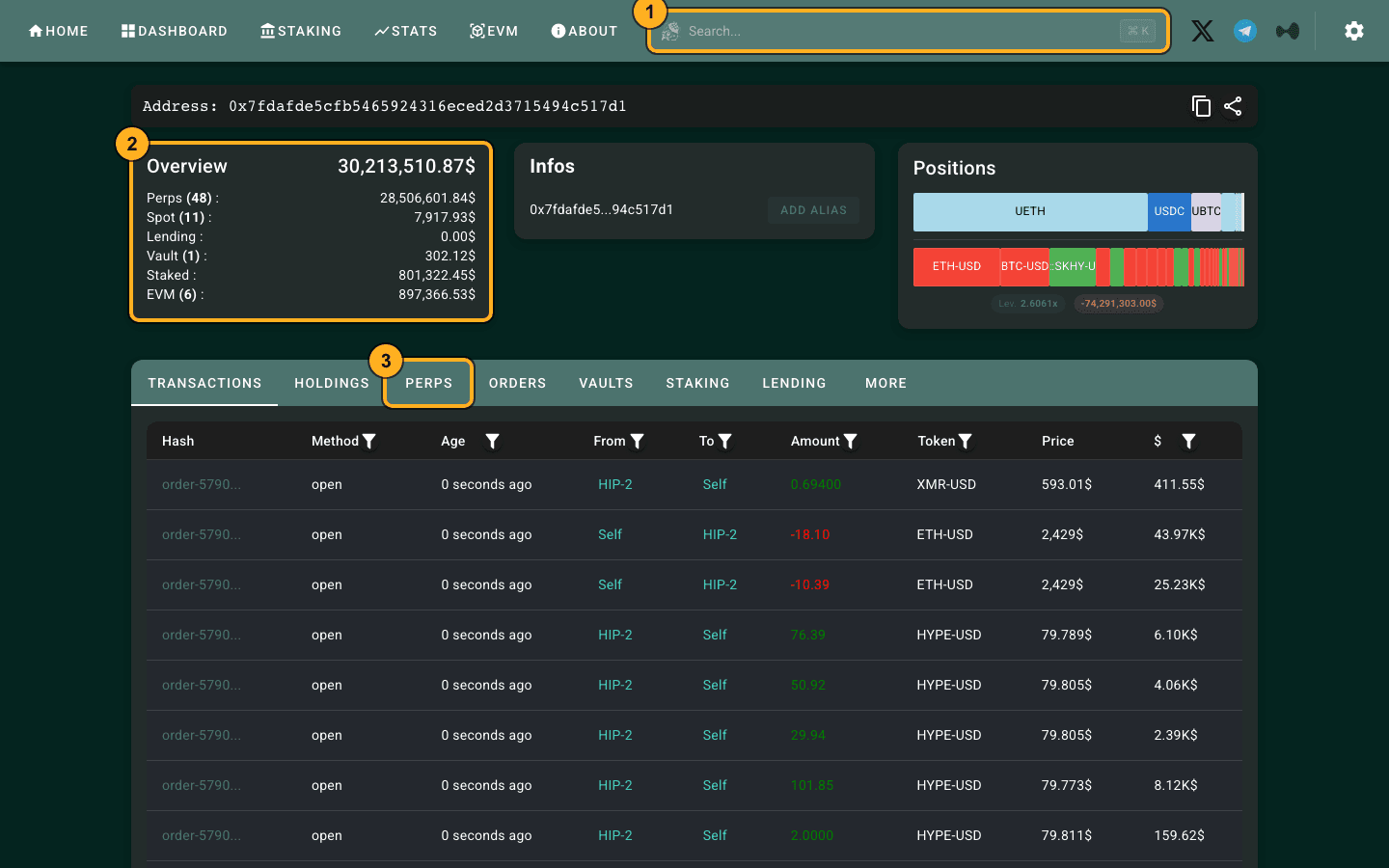The image size is (1389, 868).
Task: Switch to the Perps tab
Action: coord(428,383)
